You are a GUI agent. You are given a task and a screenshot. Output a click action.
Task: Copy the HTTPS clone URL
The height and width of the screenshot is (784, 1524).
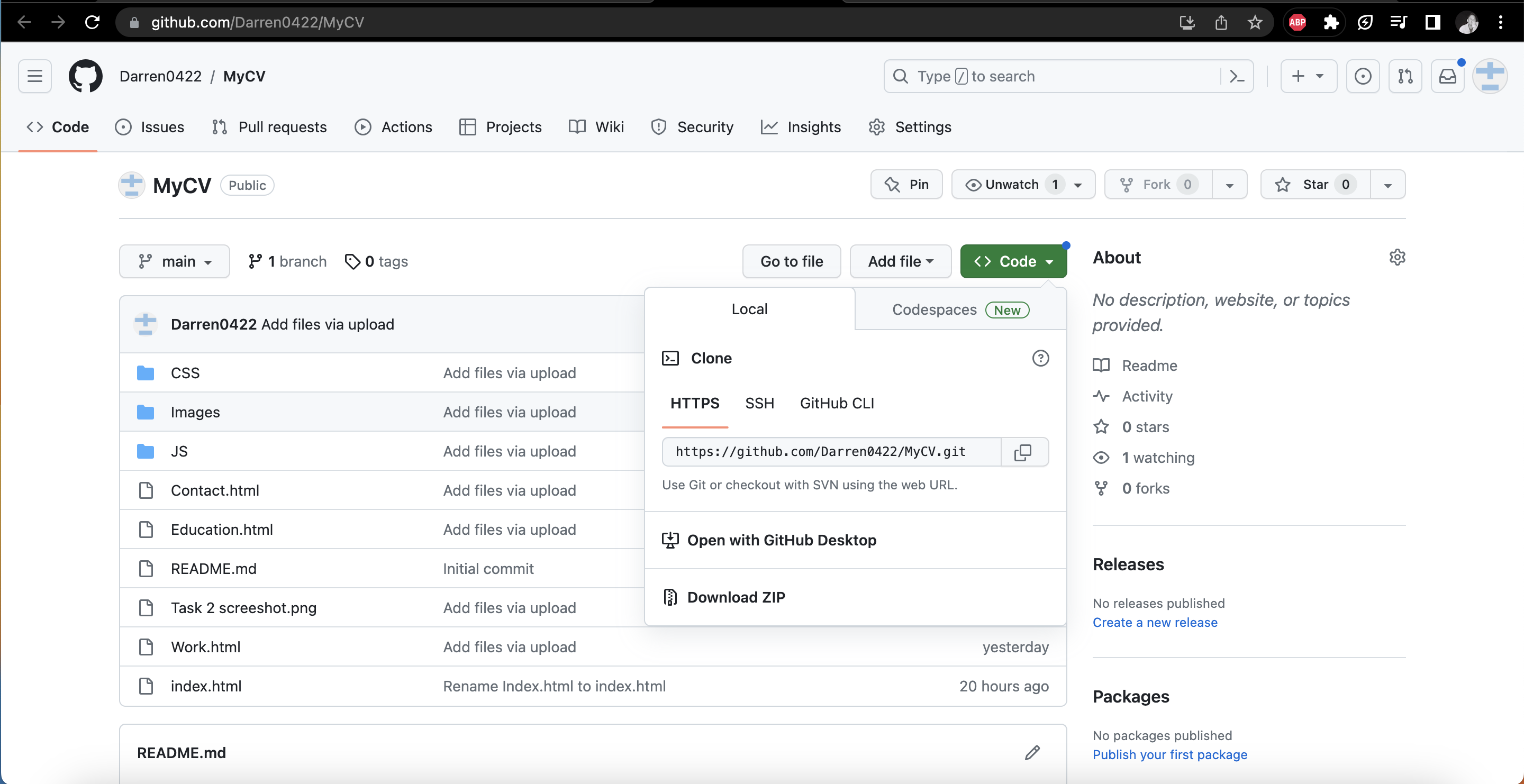click(x=1023, y=452)
